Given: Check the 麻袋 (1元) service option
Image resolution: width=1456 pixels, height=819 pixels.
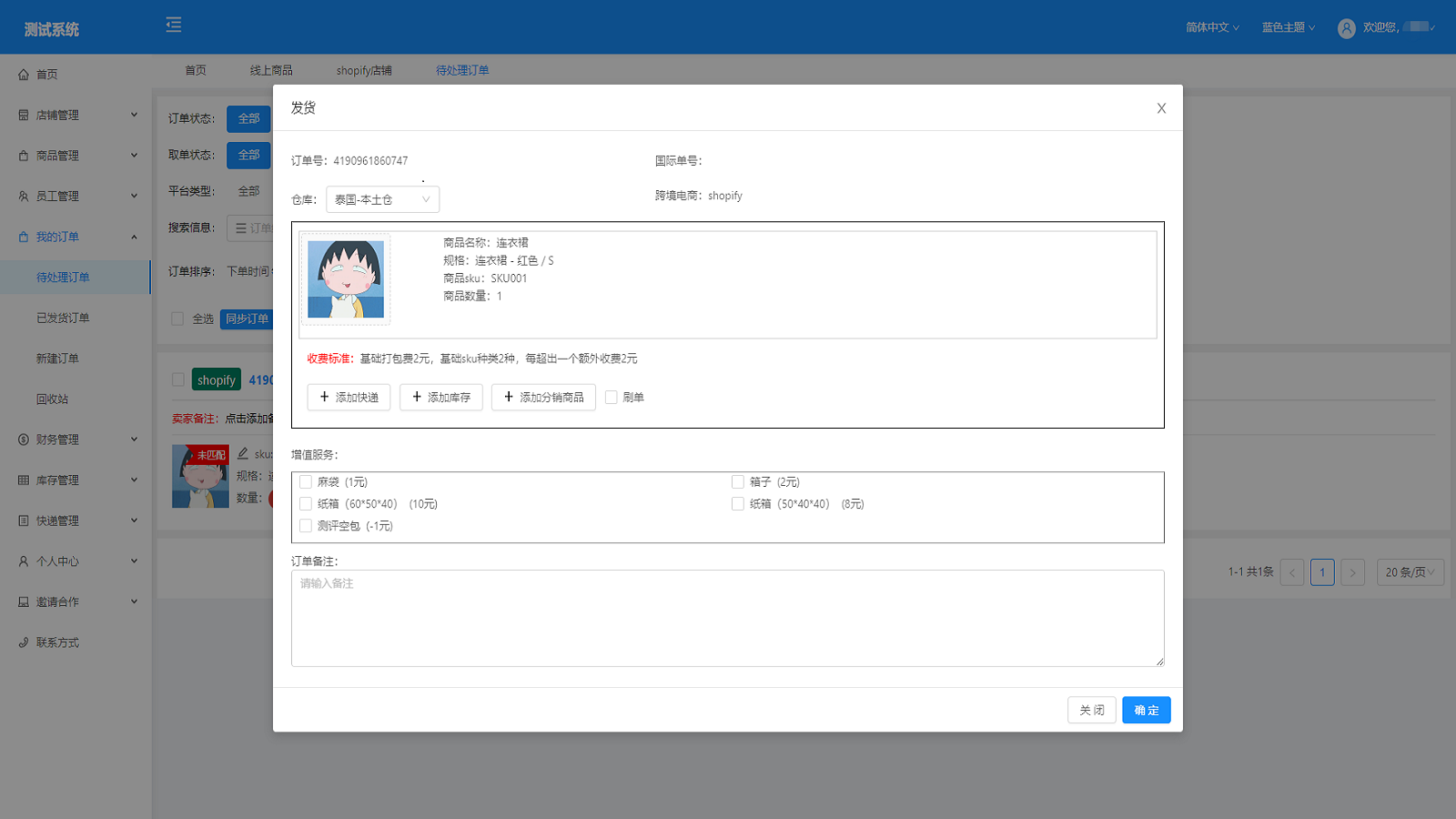Looking at the screenshot, I should (x=306, y=482).
